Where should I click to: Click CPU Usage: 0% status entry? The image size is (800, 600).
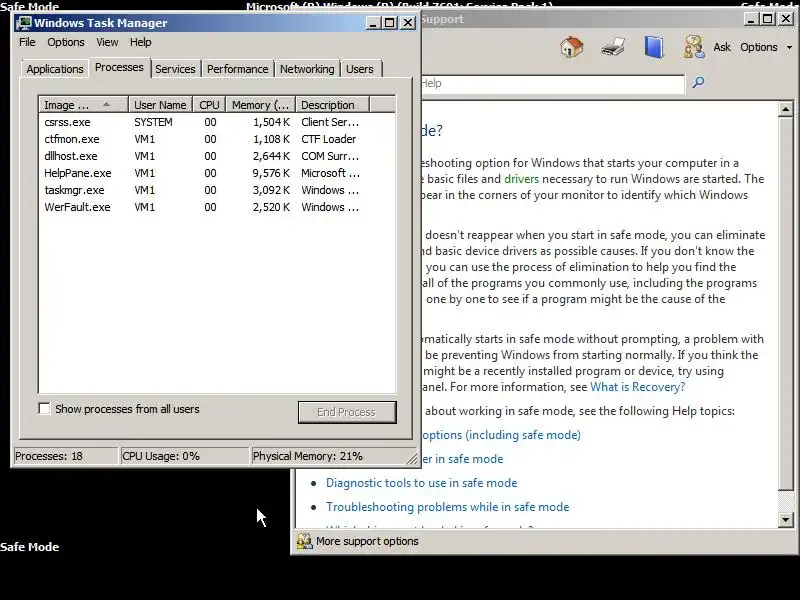coord(184,456)
